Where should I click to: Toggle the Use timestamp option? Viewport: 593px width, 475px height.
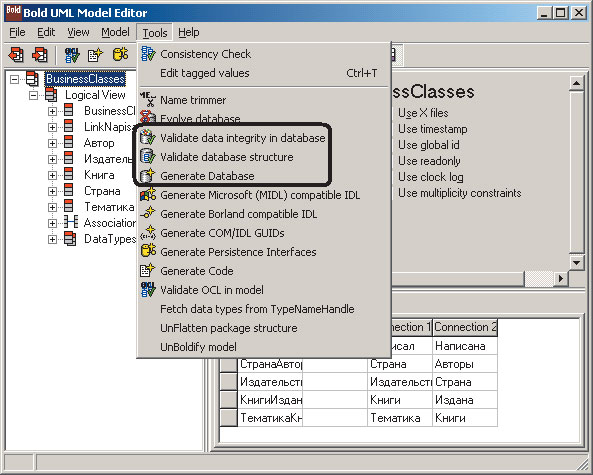pos(433,129)
